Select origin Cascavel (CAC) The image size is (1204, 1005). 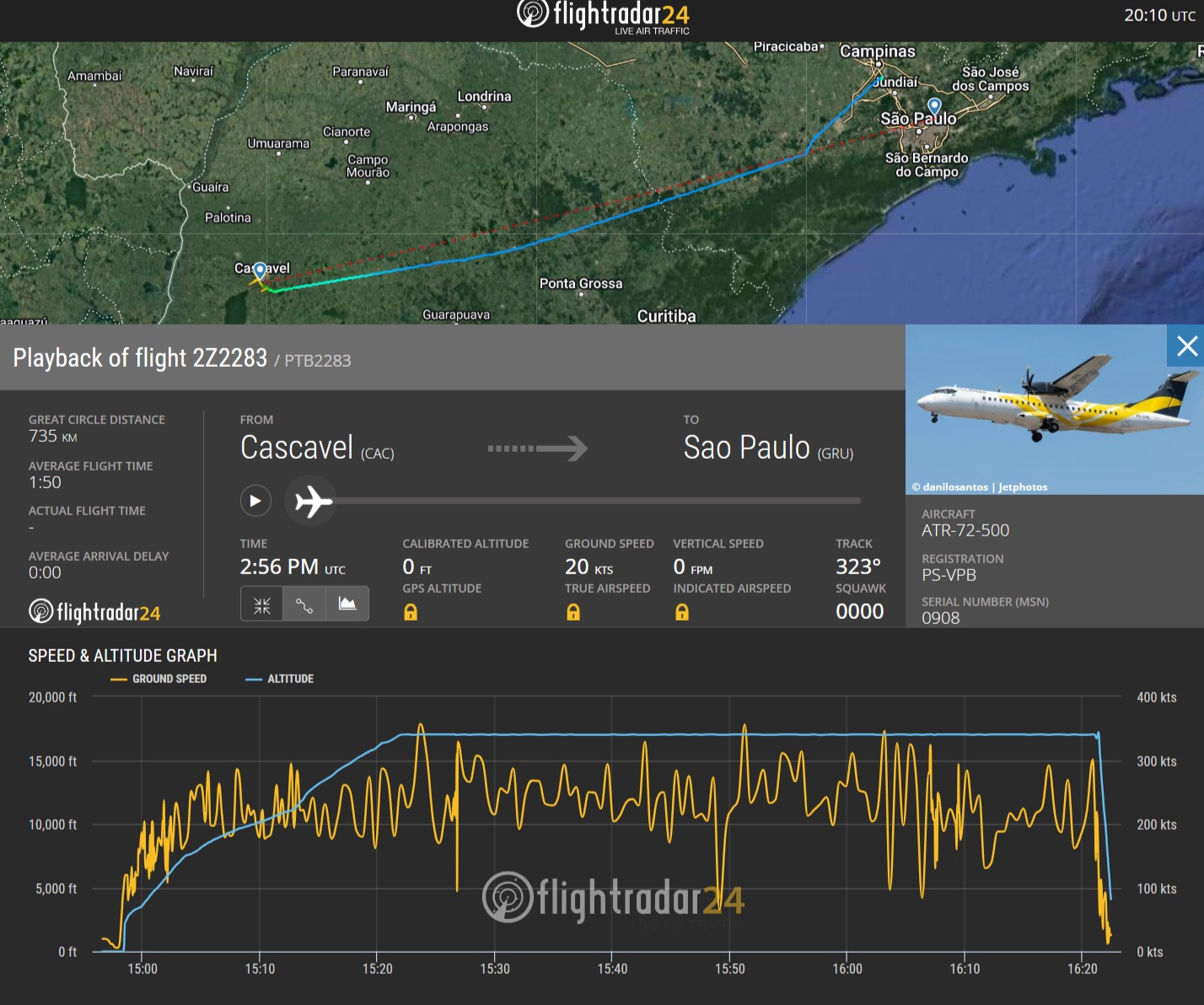click(317, 448)
